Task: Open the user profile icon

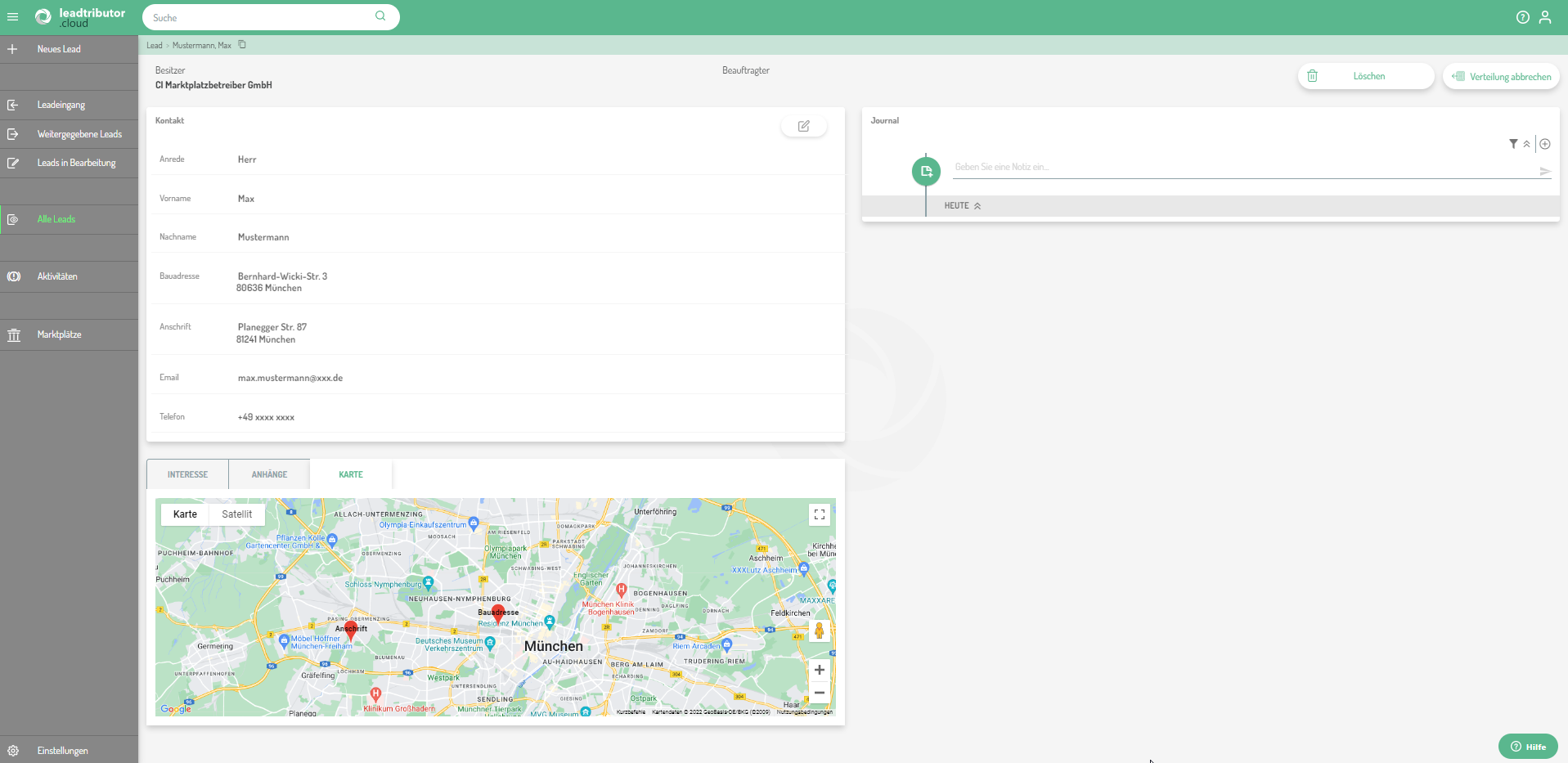Action: (1545, 17)
